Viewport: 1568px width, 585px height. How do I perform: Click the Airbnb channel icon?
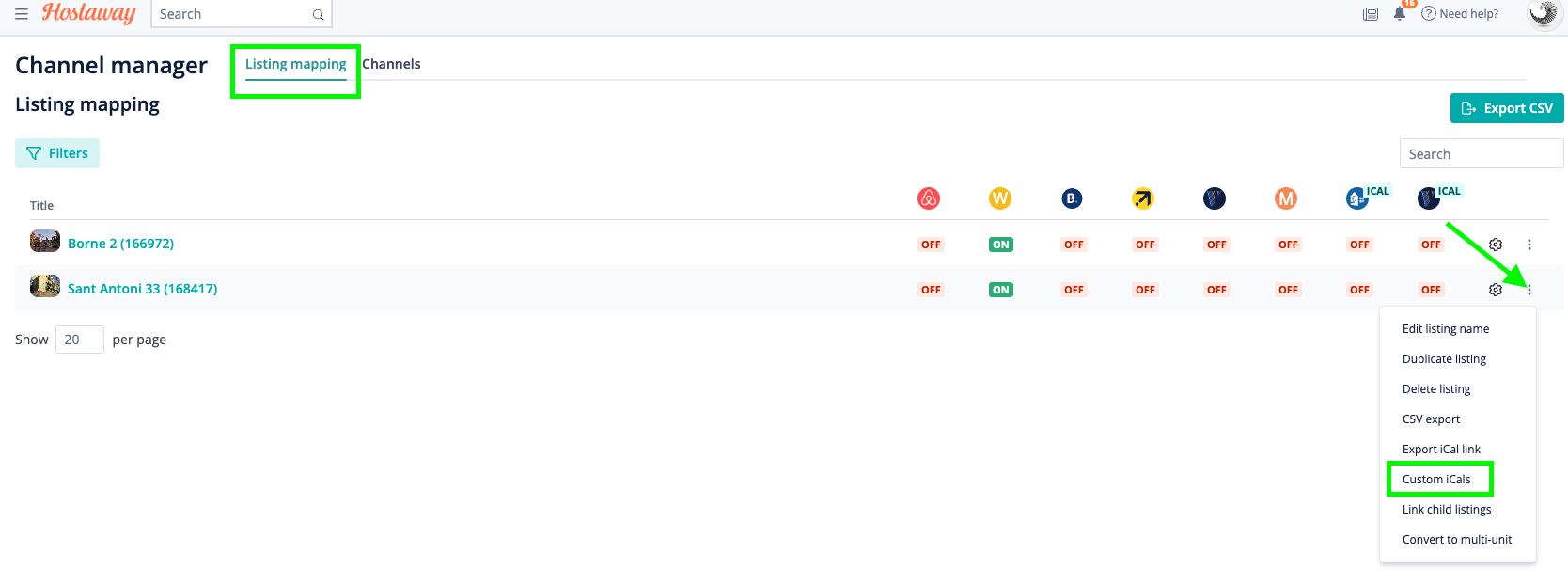point(929,198)
